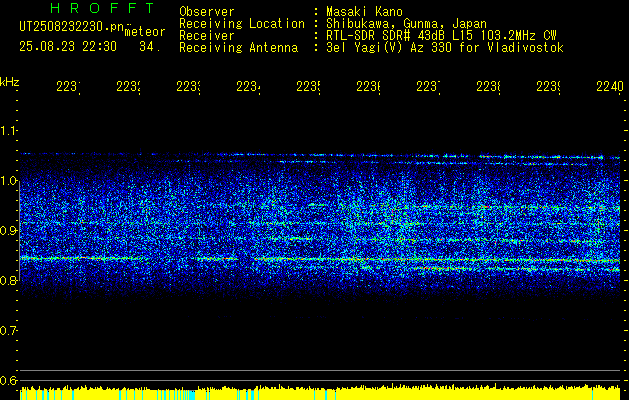Image resolution: width=629 pixels, height=400 pixels.
Task: Click the 0.8 kHz axis label
Action: [x=8, y=280]
